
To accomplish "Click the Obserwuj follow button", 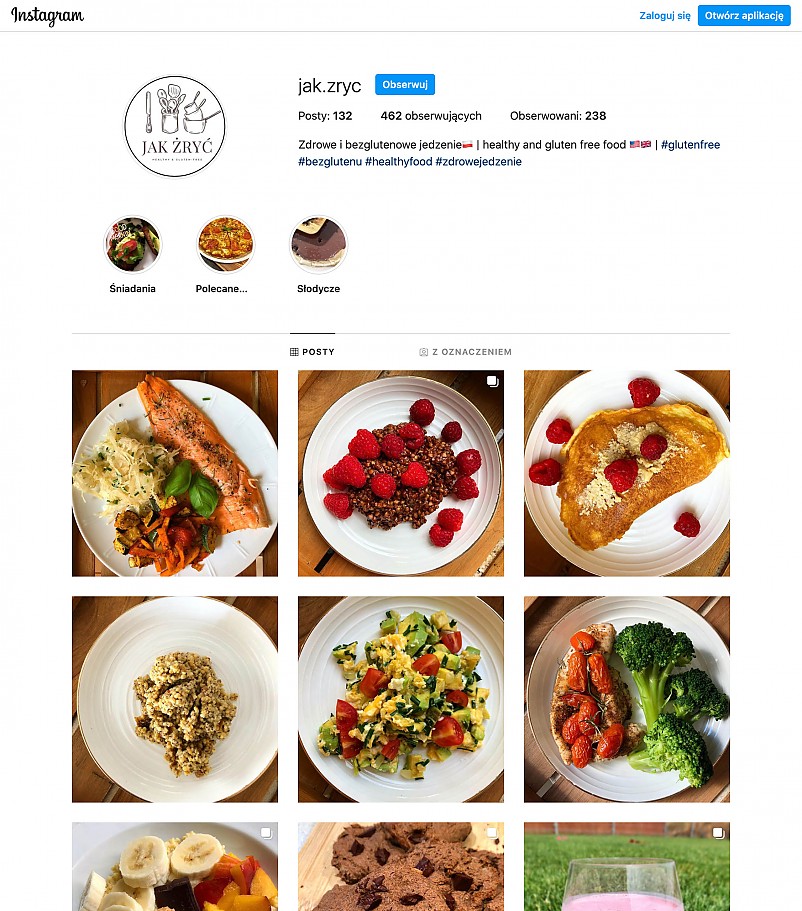I will point(405,85).
